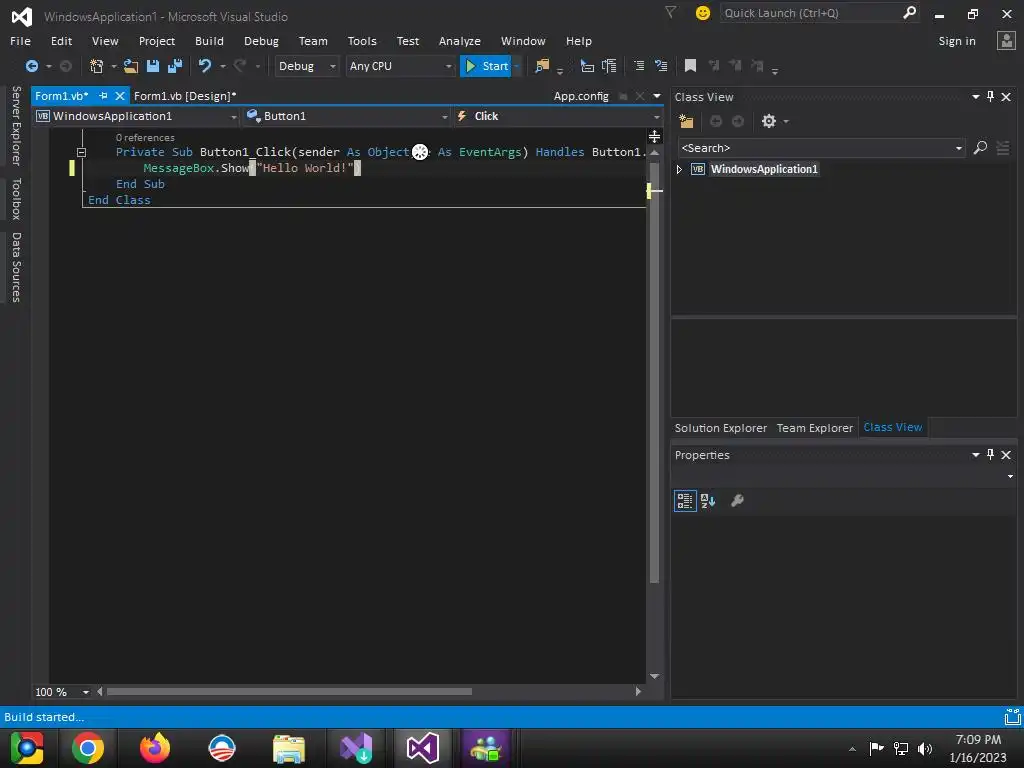
Task: Switch to Team Explorer tab
Action: 814,428
